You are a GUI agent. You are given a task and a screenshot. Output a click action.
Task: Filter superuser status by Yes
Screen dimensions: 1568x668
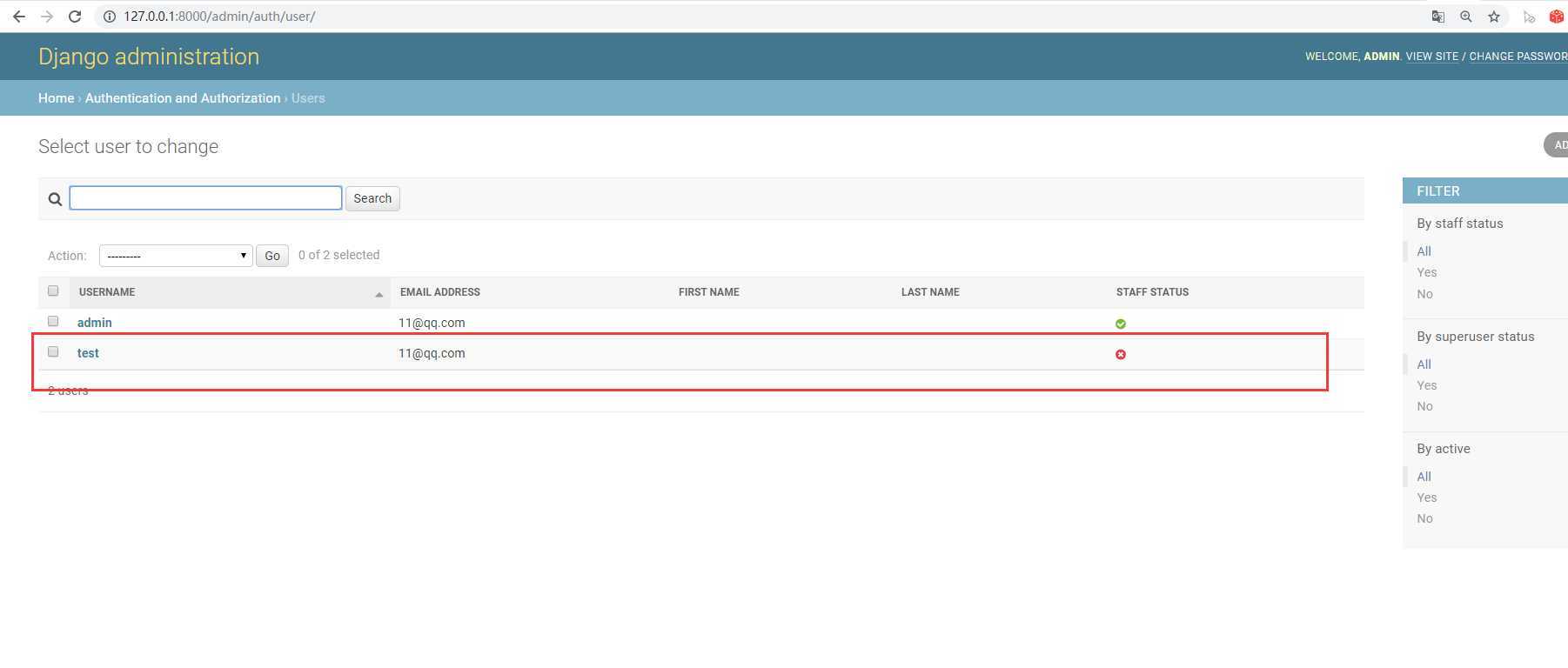point(1427,385)
